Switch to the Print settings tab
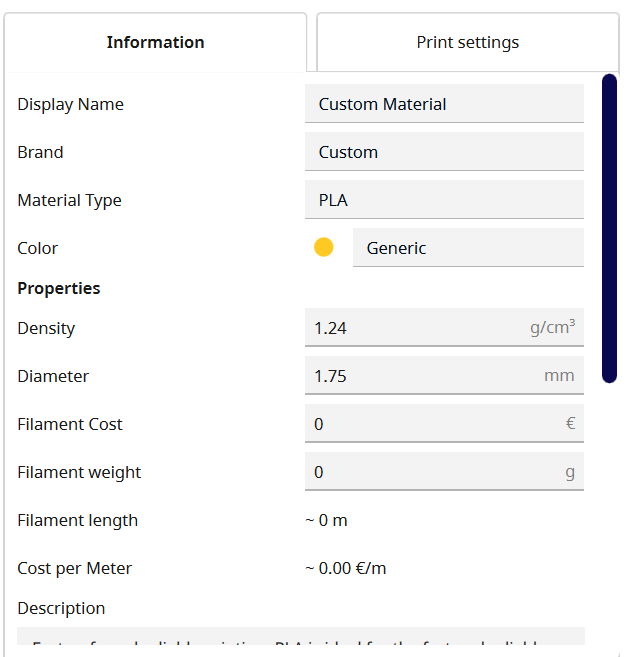627x657 pixels. [468, 42]
